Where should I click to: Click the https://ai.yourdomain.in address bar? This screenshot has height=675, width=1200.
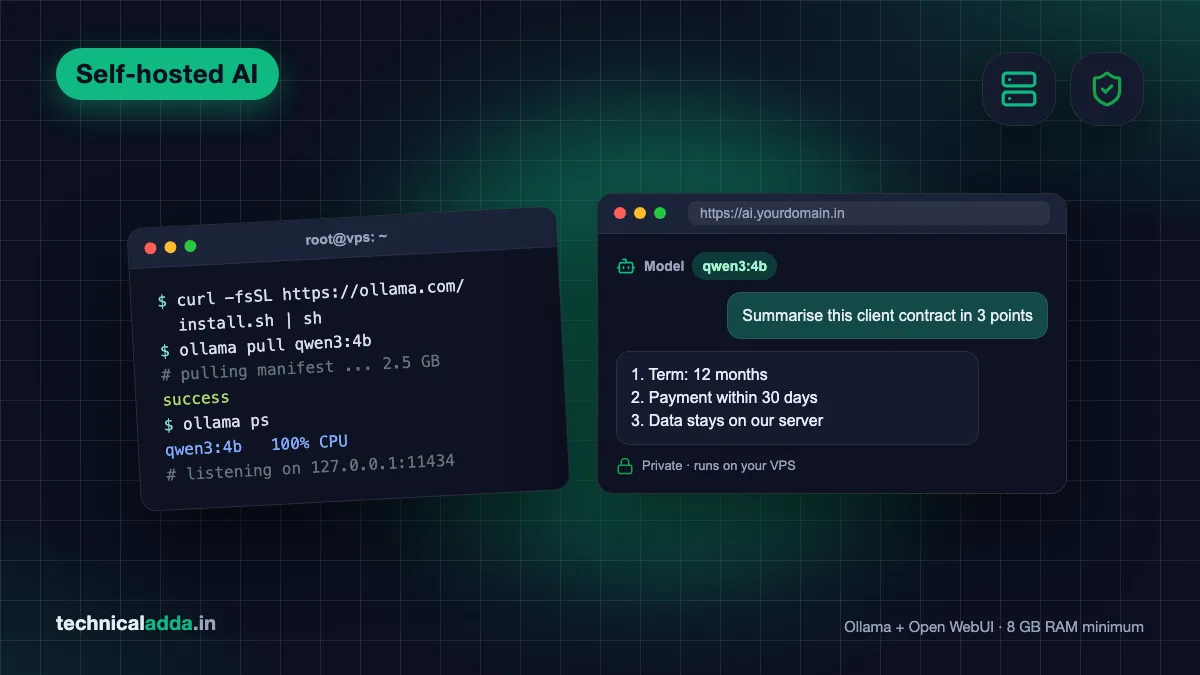point(868,213)
